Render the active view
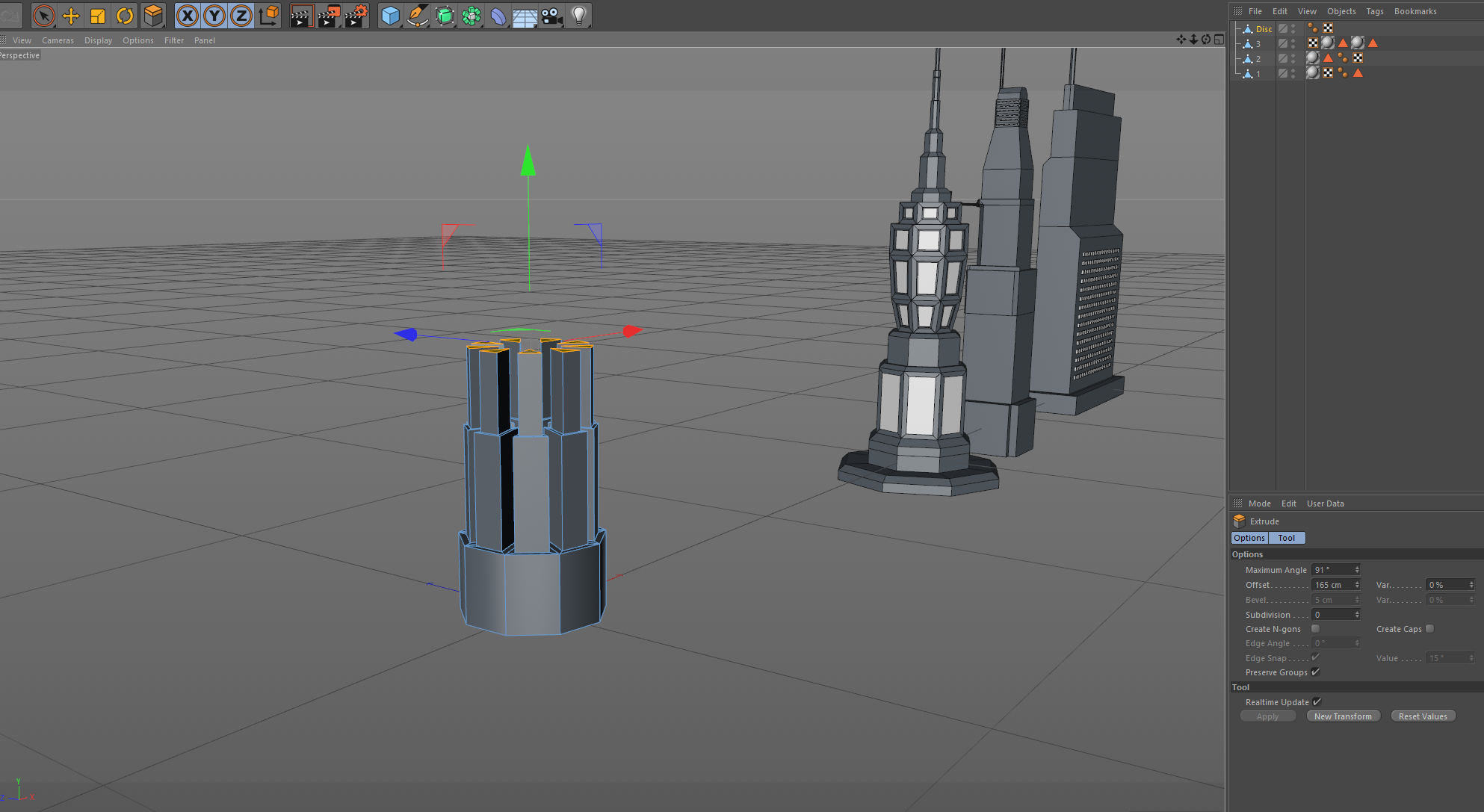The image size is (1484, 812). click(x=301, y=16)
